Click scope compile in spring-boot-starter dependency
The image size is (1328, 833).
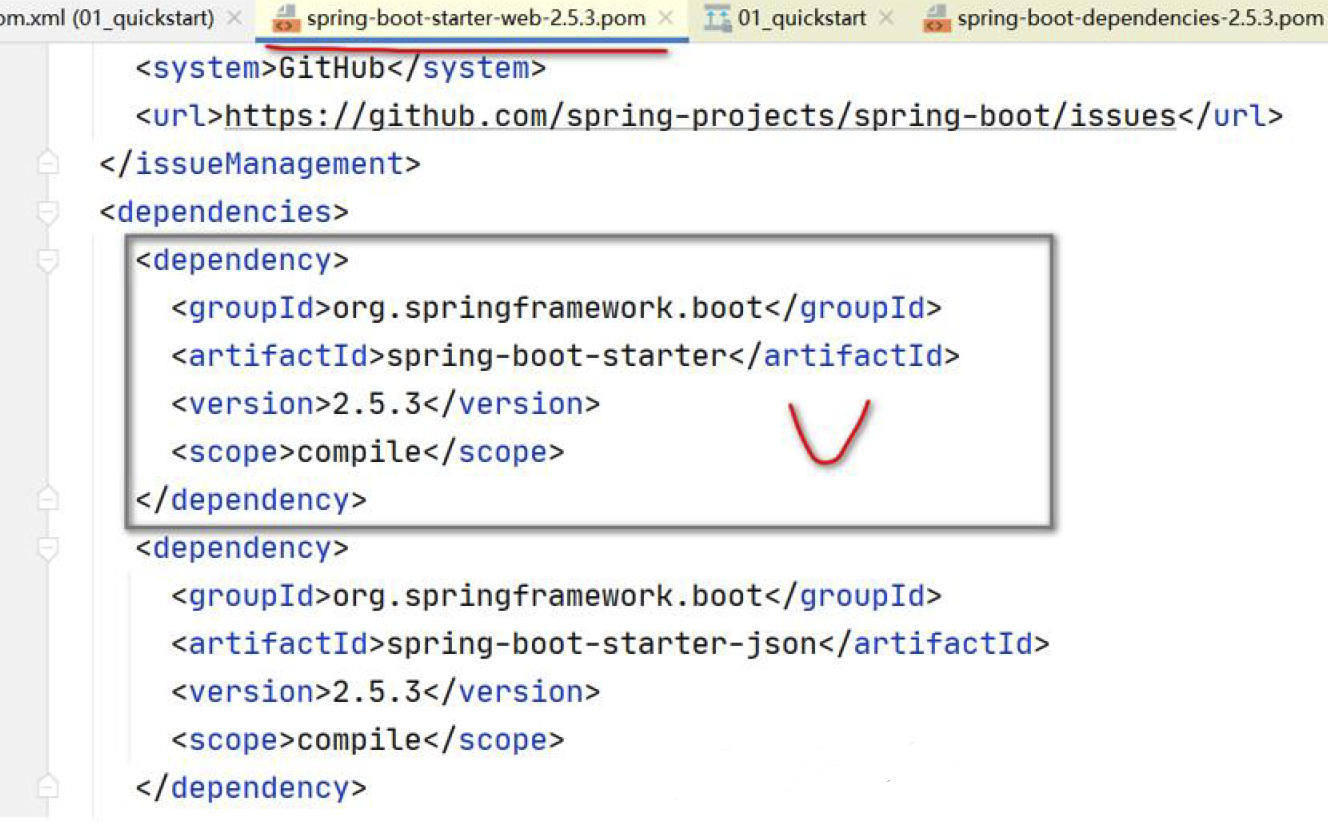tap(367, 452)
